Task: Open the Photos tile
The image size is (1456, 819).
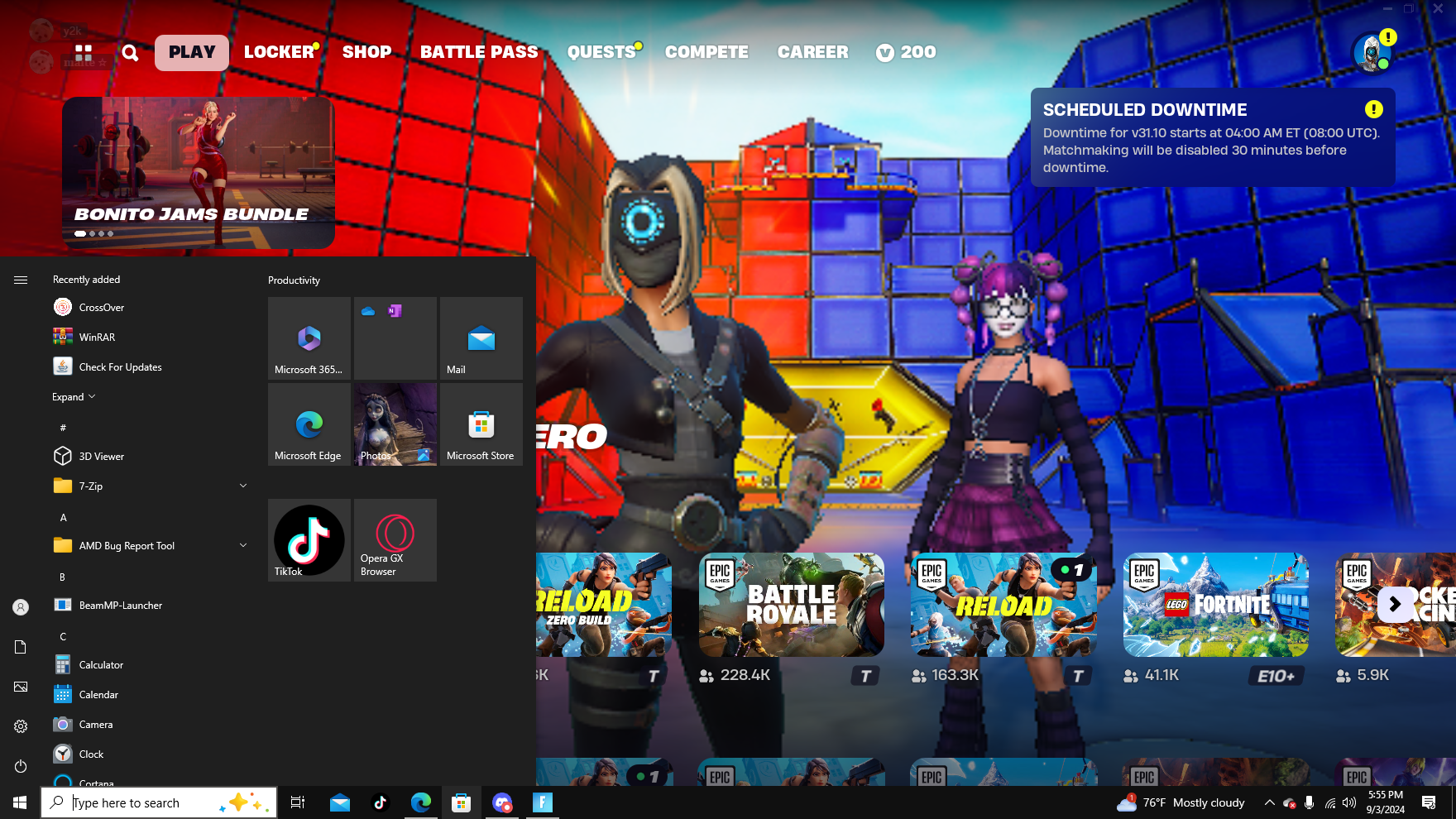Action: [395, 424]
